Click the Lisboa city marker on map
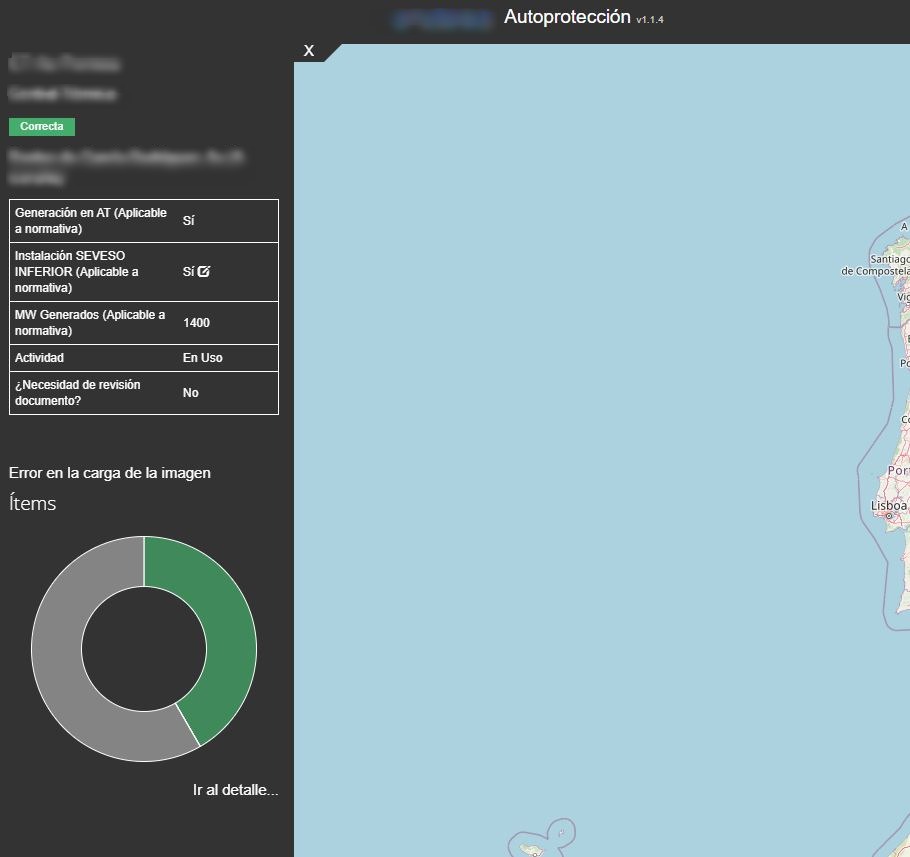The width and height of the screenshot is (910, 857). point(888,516)
